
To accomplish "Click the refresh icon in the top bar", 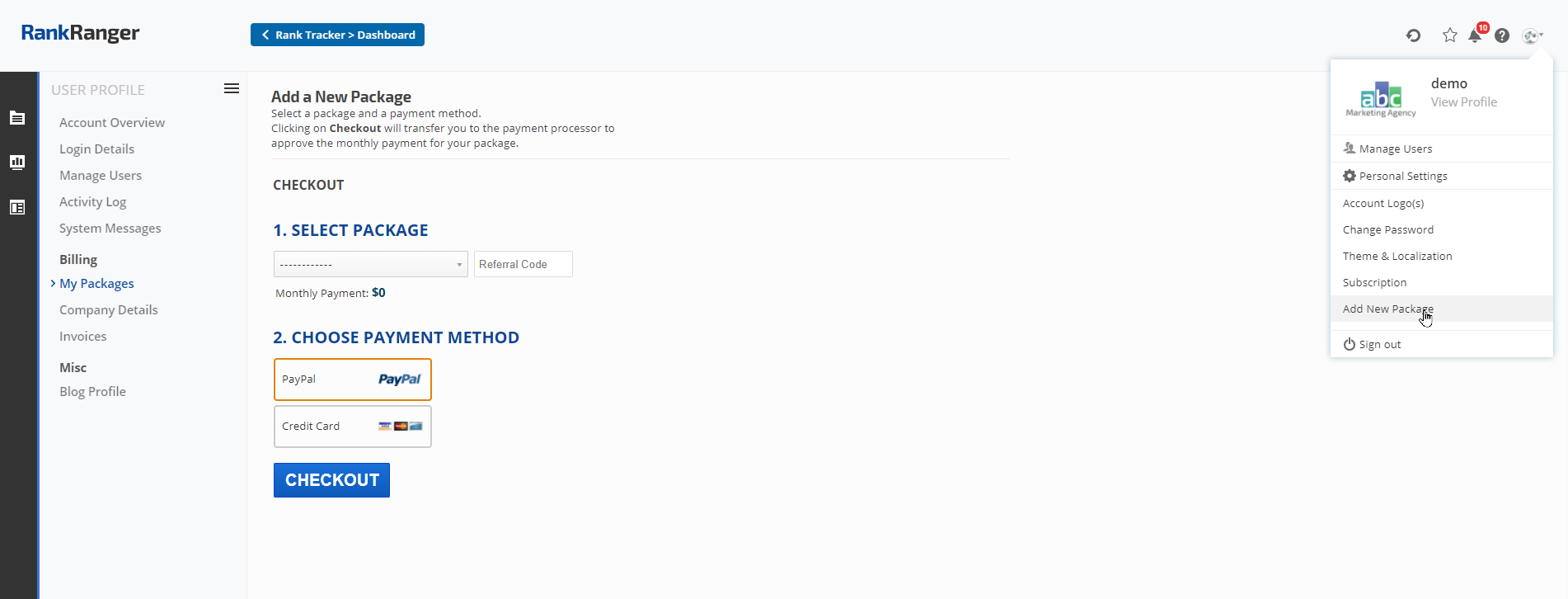I will (1413, 35).
